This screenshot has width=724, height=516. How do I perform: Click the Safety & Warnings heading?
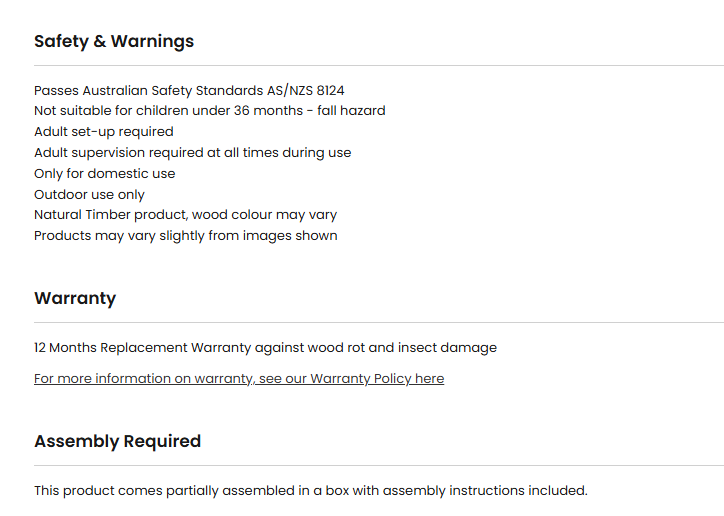(x=114, y=41)
